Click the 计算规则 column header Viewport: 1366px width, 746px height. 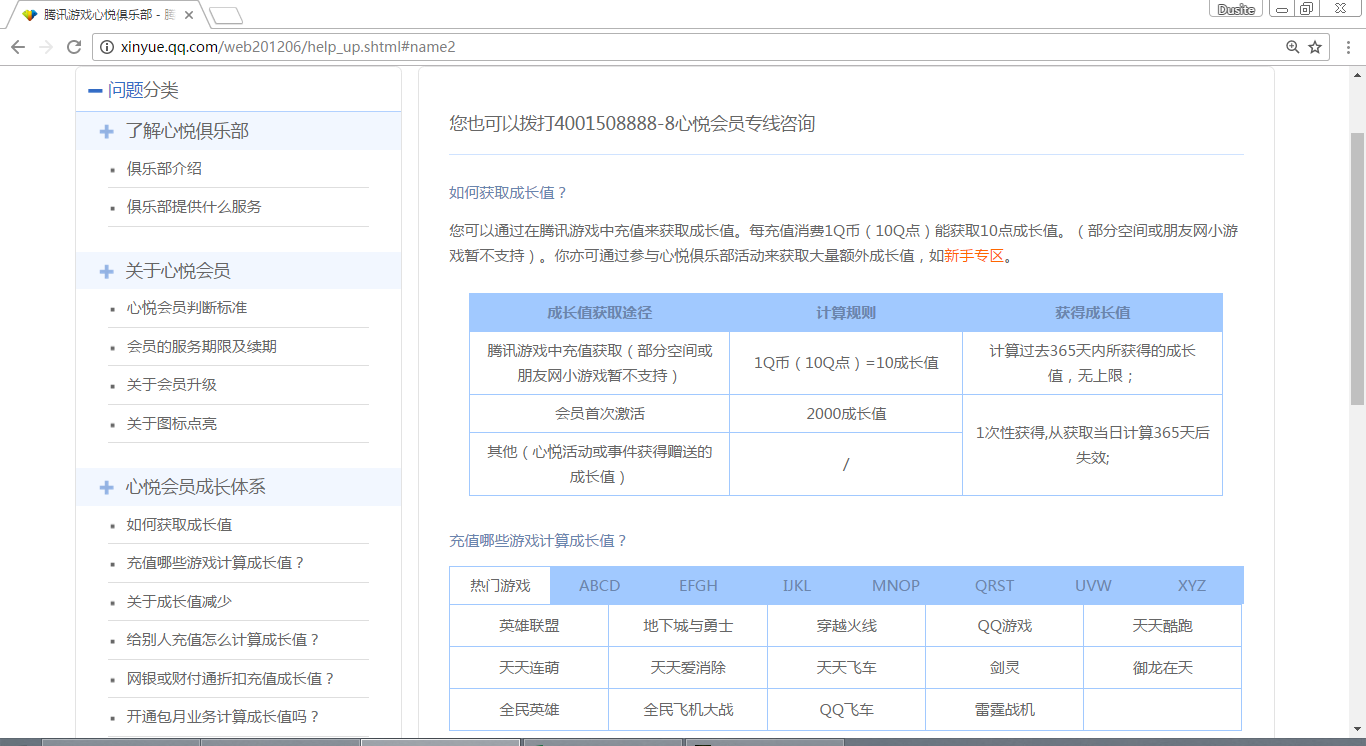846,313
